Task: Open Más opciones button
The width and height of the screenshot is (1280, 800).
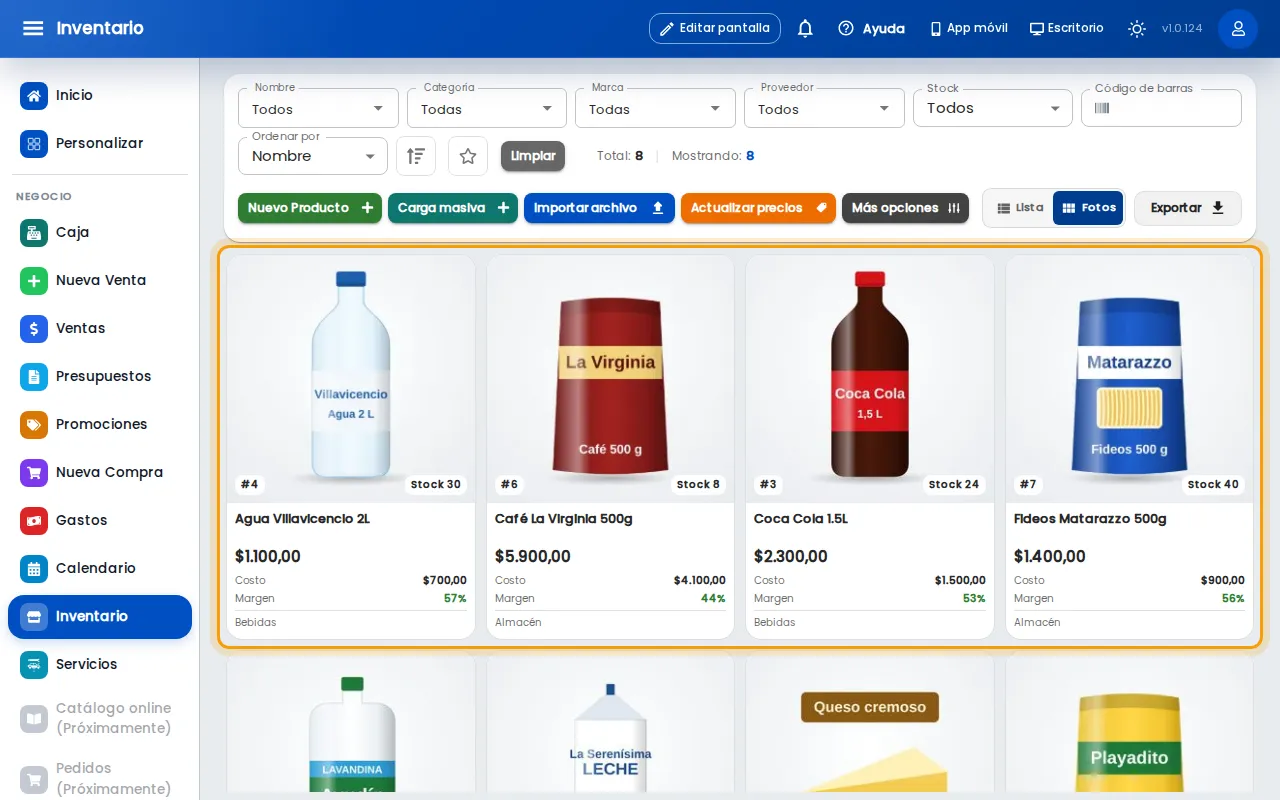Action: pos(905,208)
